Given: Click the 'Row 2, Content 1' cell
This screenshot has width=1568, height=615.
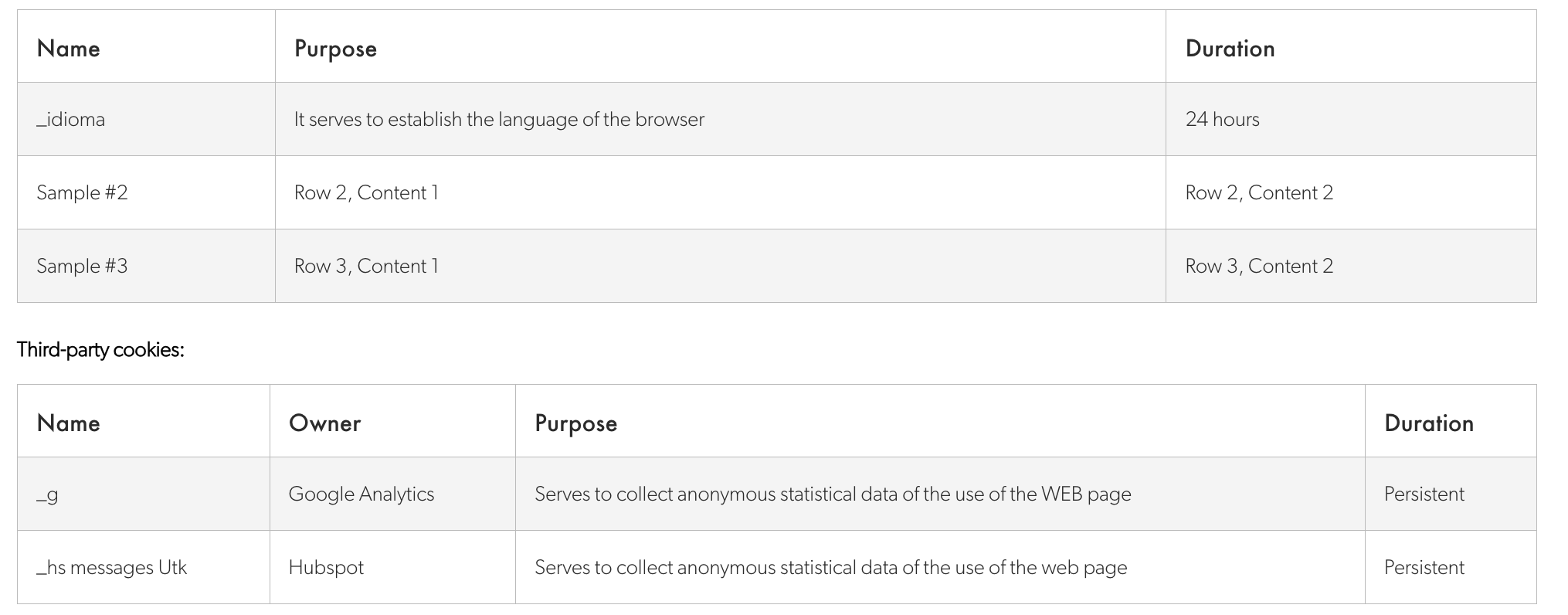Looking at the screenshot, I should click(720, 192).
